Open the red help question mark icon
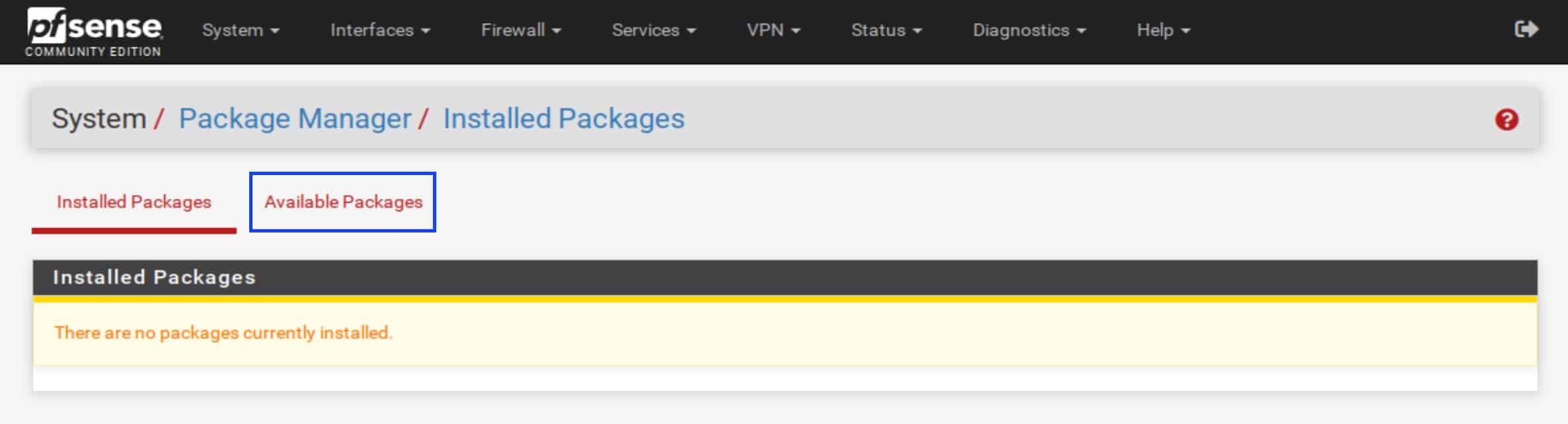The height and width of the screenshot is (424, 1568). tap(1507, 120)
